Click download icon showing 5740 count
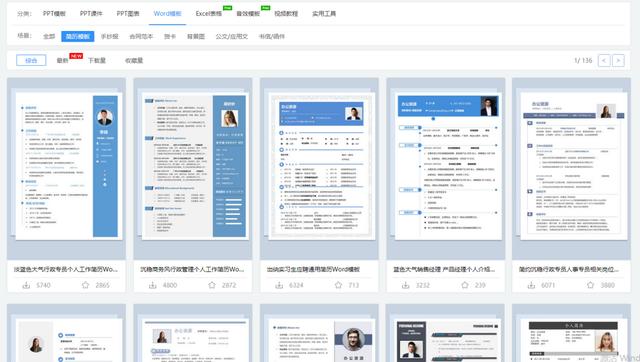 [x=26, y=285]
